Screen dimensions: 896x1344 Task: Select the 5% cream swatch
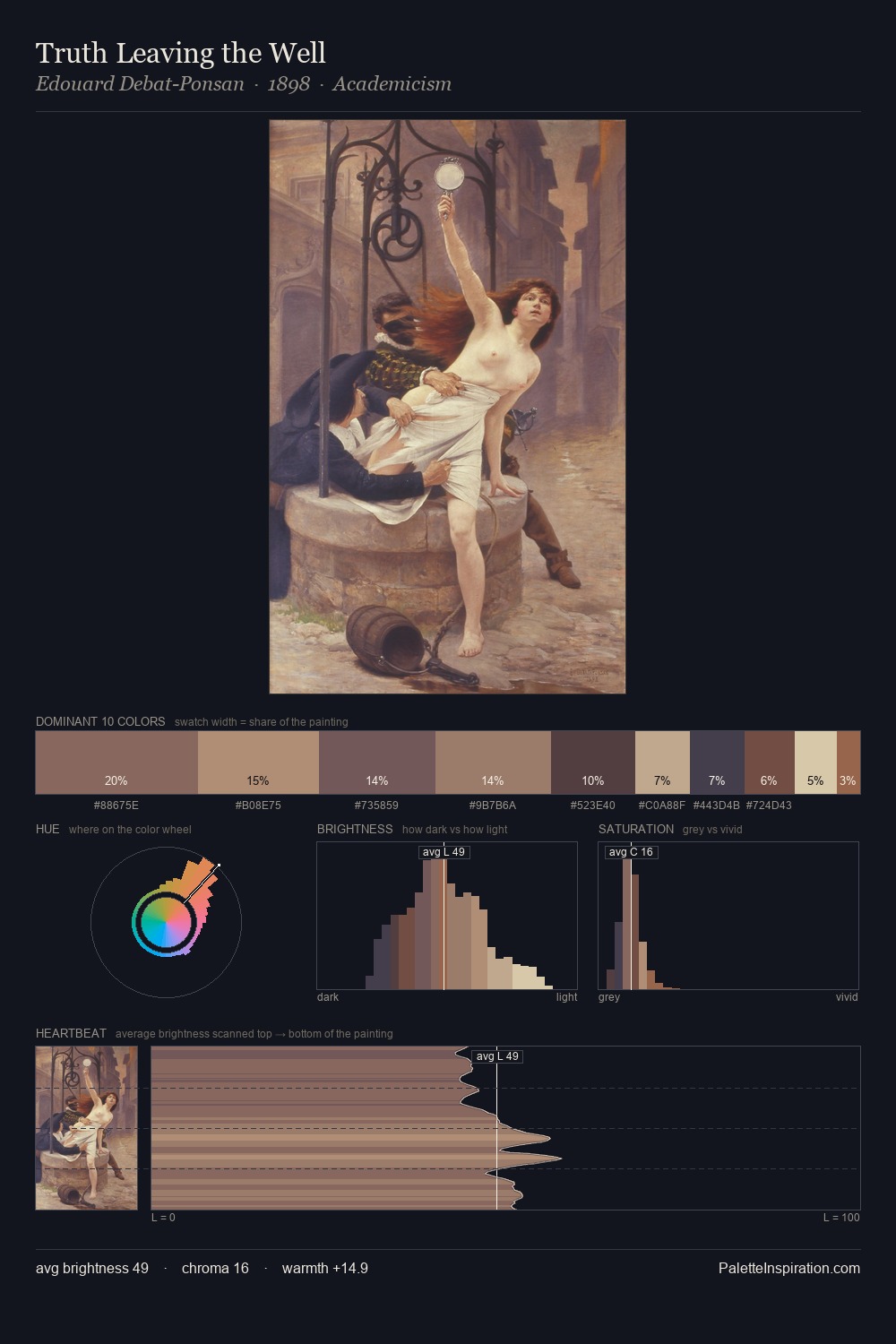click(815, 762)
